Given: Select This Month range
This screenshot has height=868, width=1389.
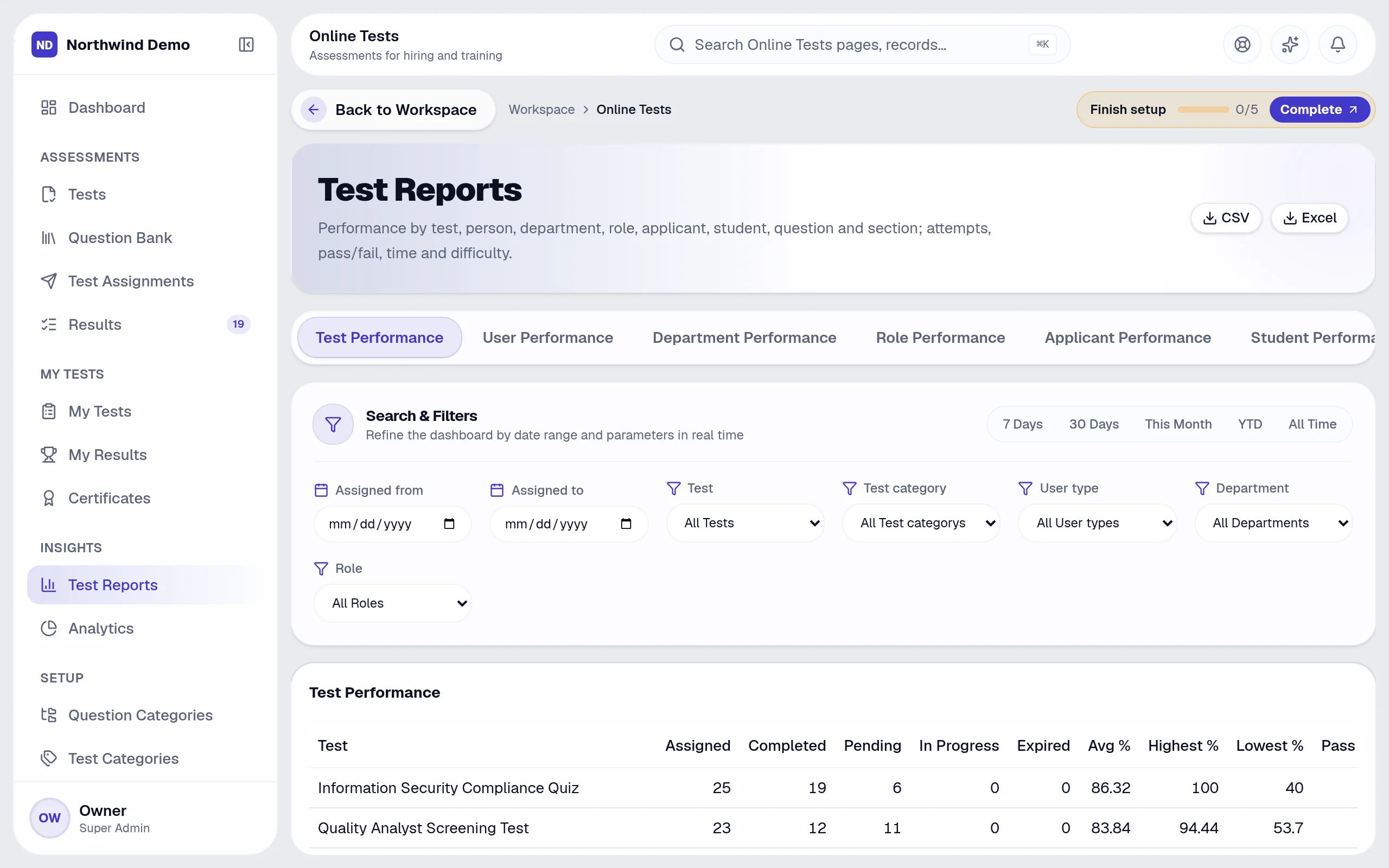Looking at the screenshot, I should coord(1178,424).
